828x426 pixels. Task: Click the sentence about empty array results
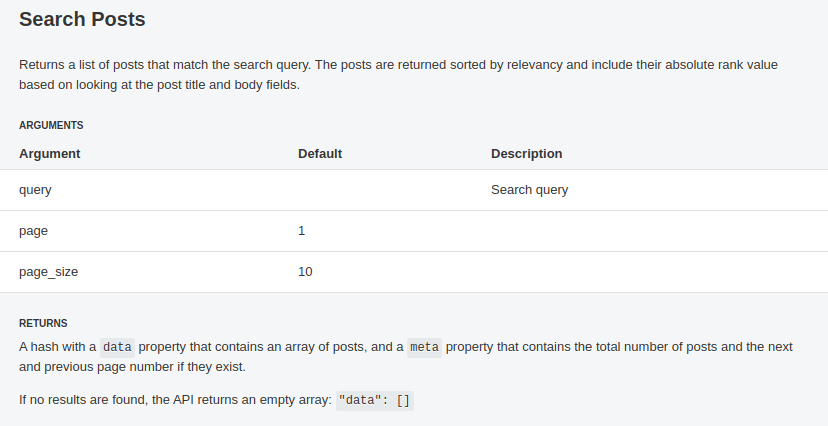pos(217,400)
